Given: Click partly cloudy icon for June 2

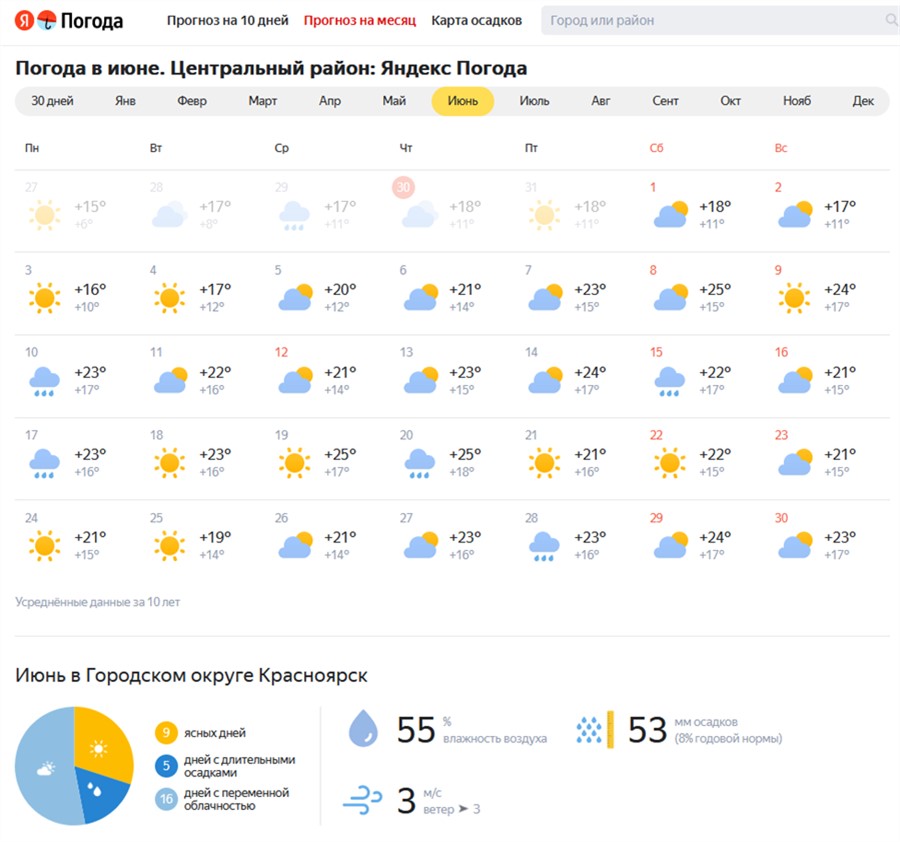Looking at the screenshot, I should click(x=795, y=215).
